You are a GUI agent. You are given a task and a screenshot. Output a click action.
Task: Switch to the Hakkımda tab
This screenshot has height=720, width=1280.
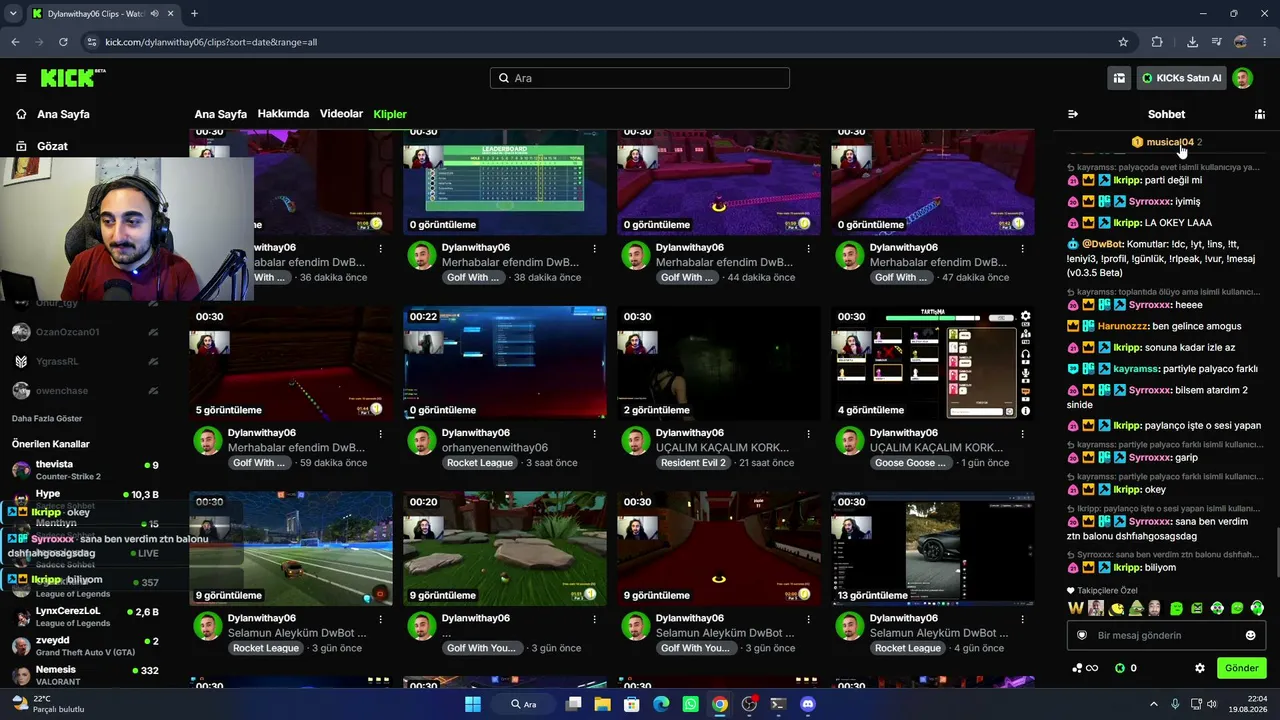(283, 114)
